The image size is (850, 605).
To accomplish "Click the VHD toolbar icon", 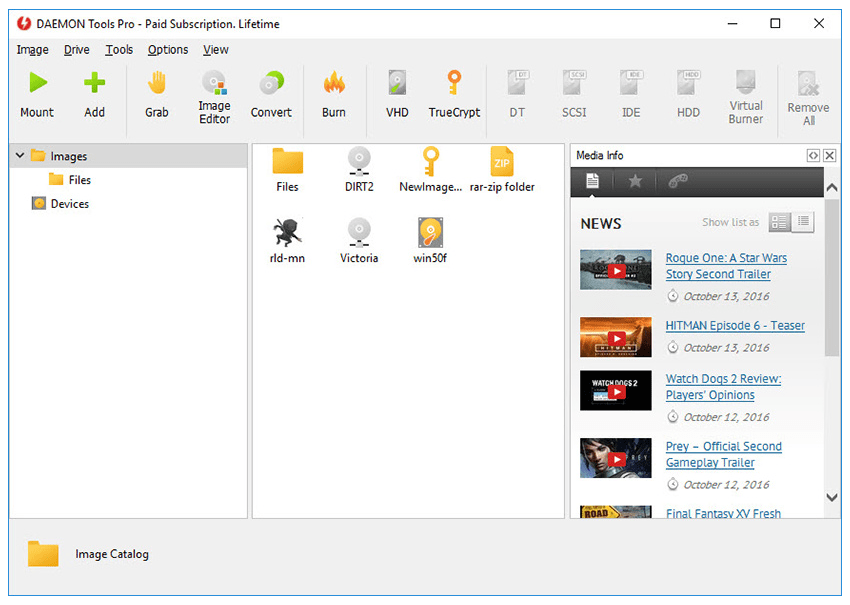I will (397, 84).
